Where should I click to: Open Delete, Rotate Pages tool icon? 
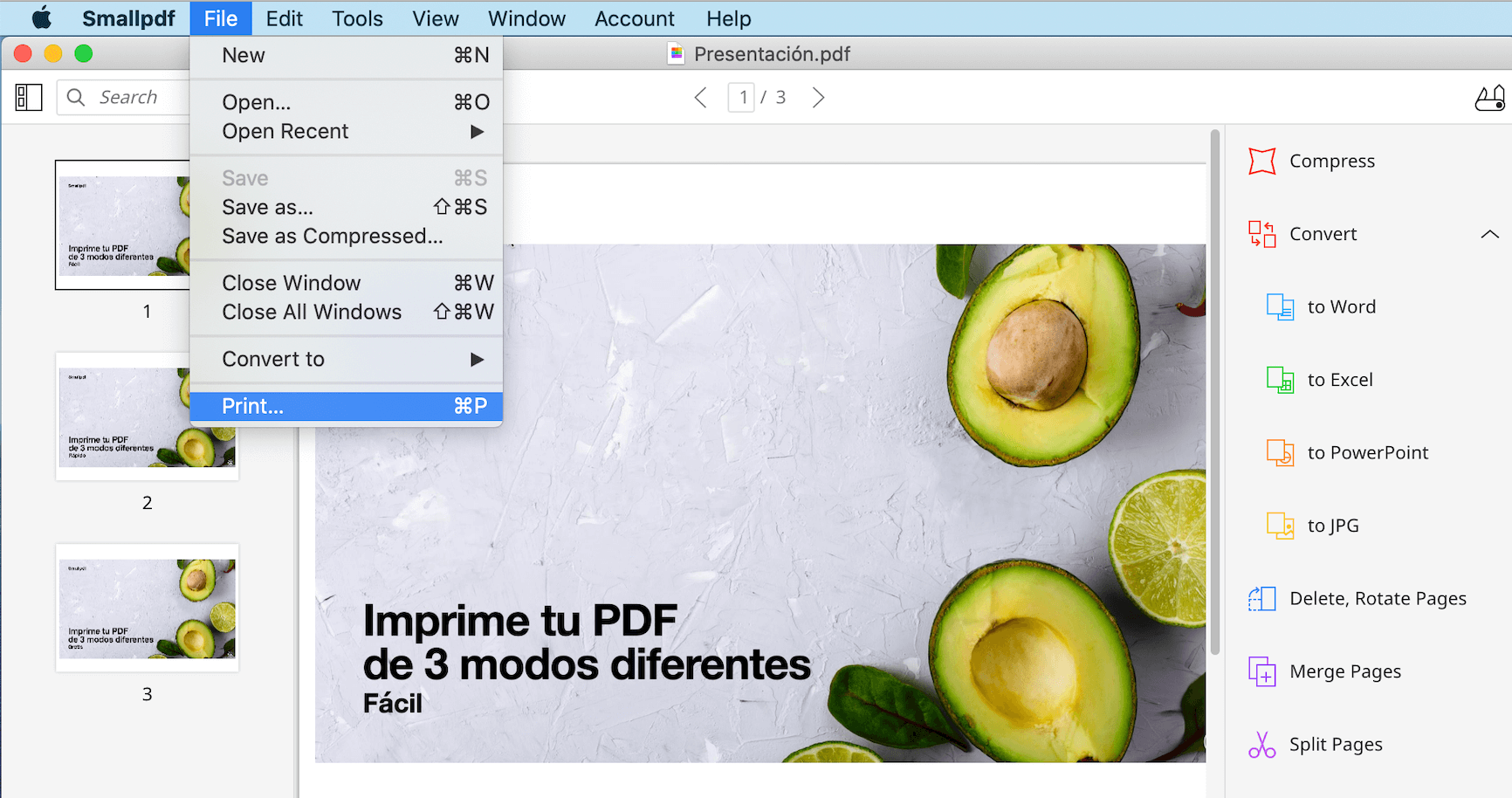1262,599
